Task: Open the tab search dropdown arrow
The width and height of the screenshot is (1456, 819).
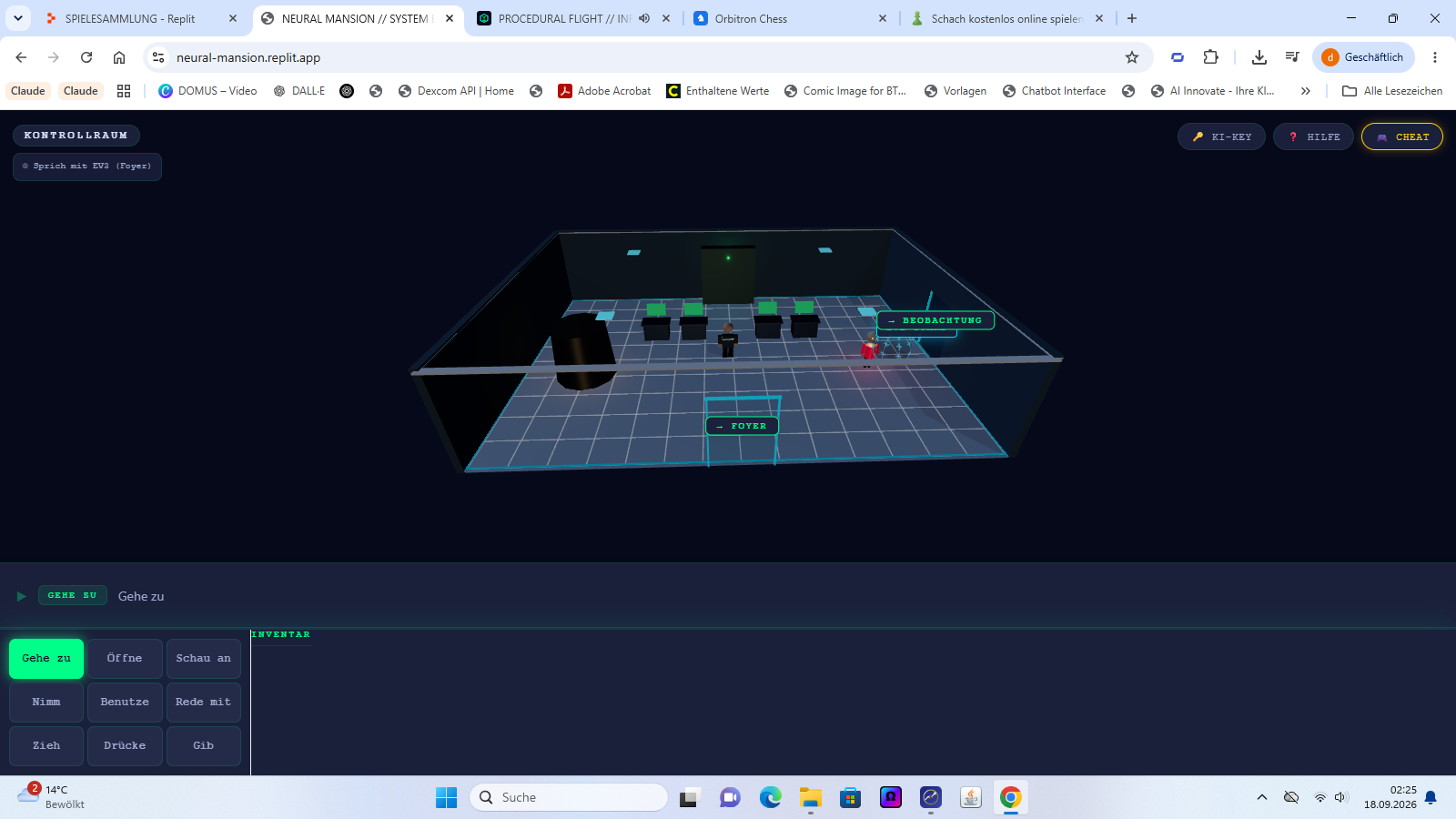Action: point(18,18)
